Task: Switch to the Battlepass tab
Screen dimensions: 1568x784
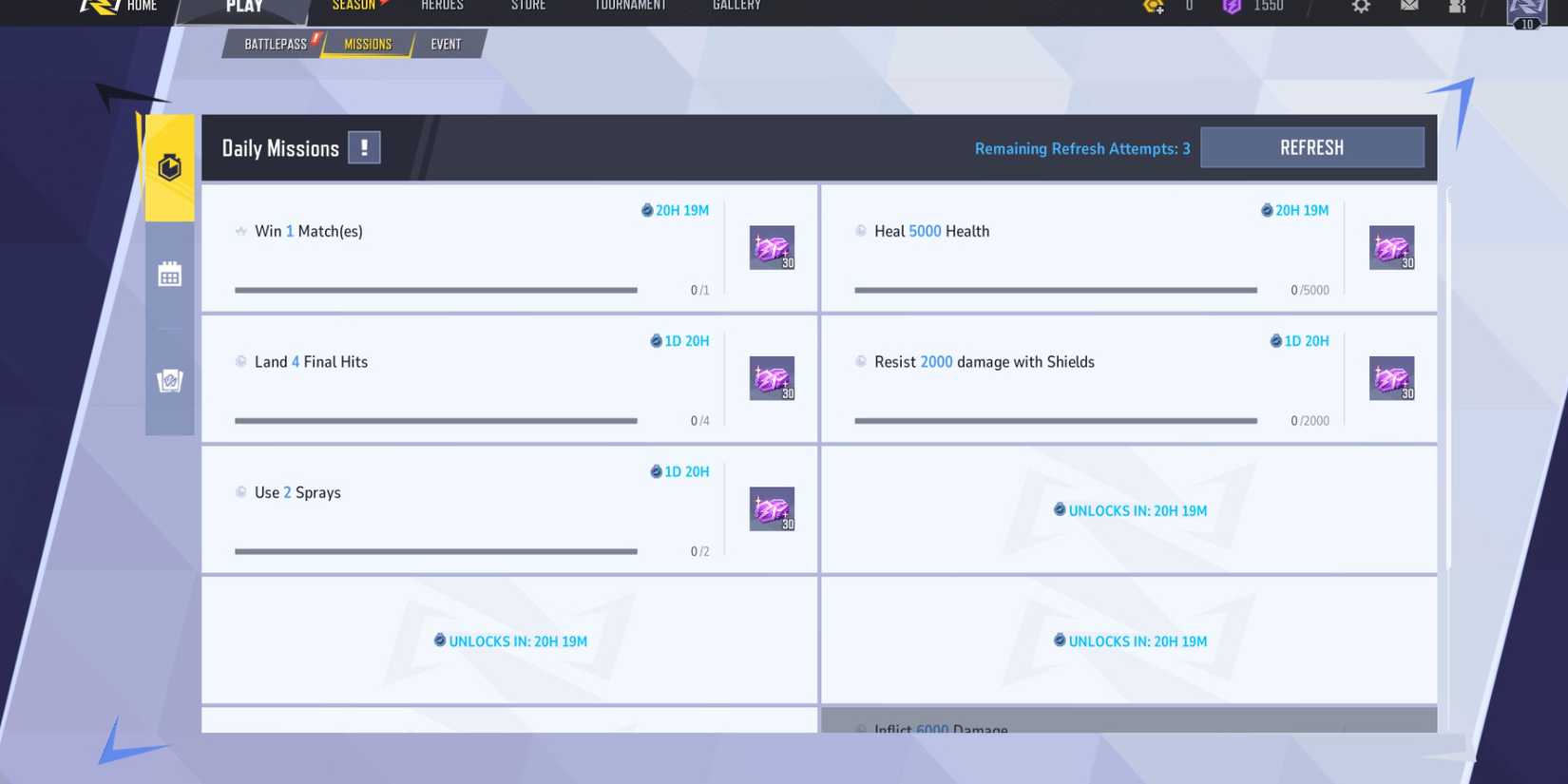Action: point(275,45)
